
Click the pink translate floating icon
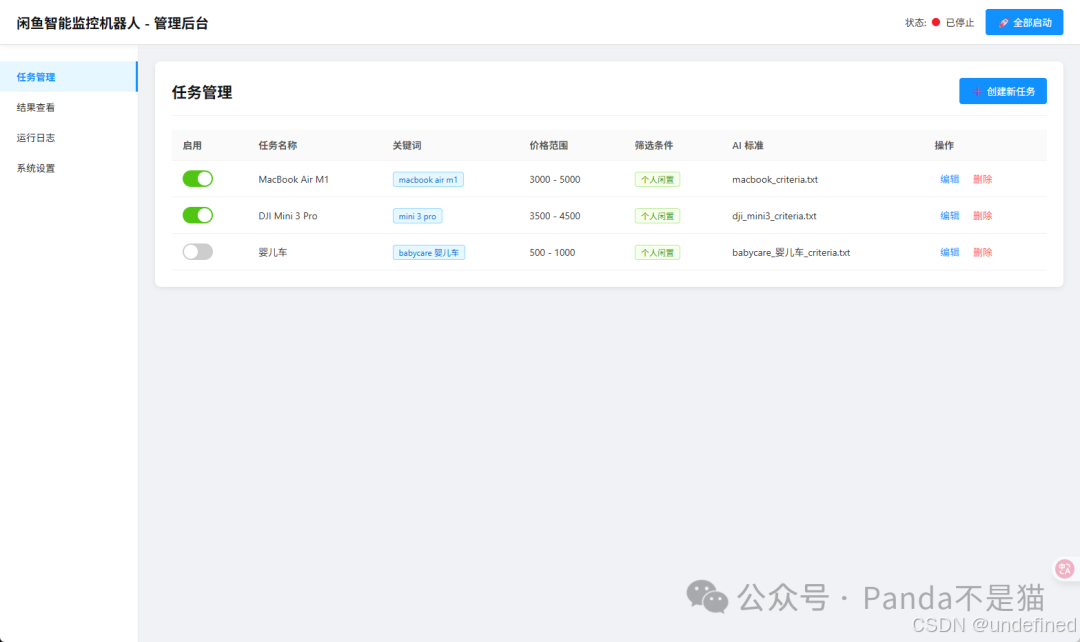pyautogui.click(x=1065, y=569)
